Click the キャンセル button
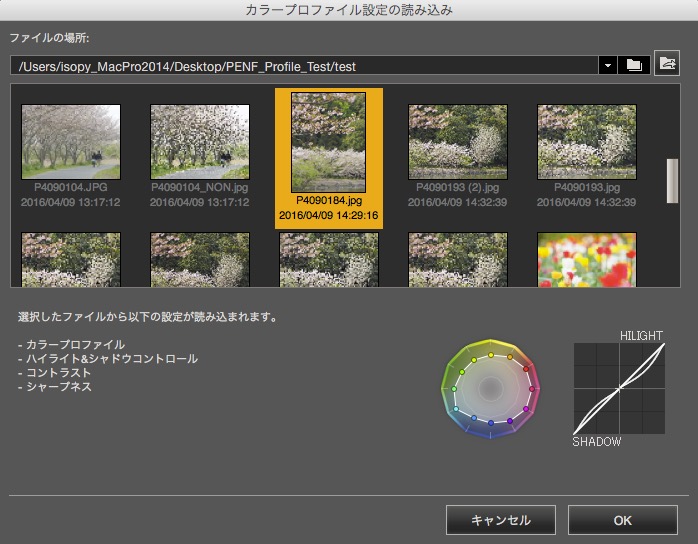 [x=501, y=520]
